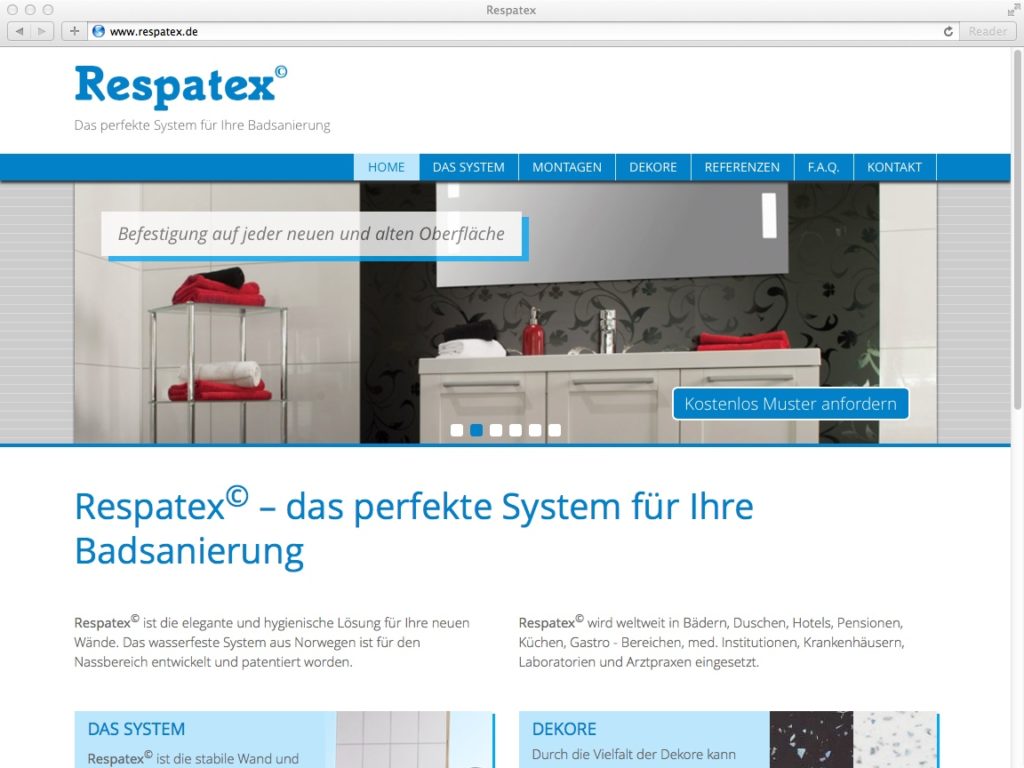Click the red close window button
Screen dimensions: 1024x768
click(x=12, y=10)
